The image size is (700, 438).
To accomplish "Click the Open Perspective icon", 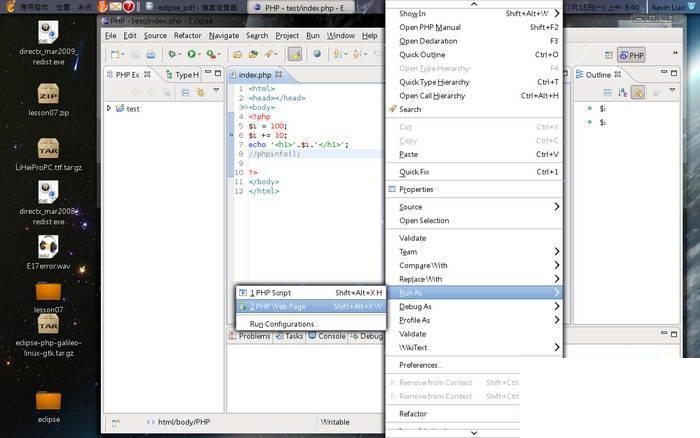I will coord(608,55).
